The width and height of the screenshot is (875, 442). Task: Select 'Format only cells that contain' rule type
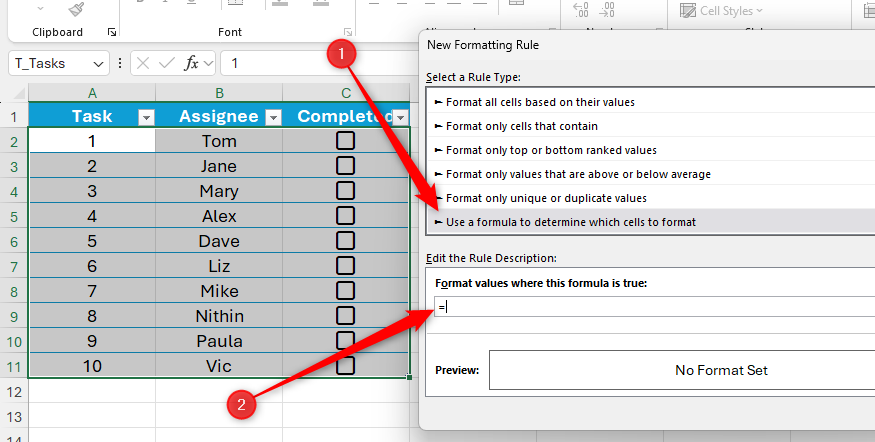coord(521,126)
